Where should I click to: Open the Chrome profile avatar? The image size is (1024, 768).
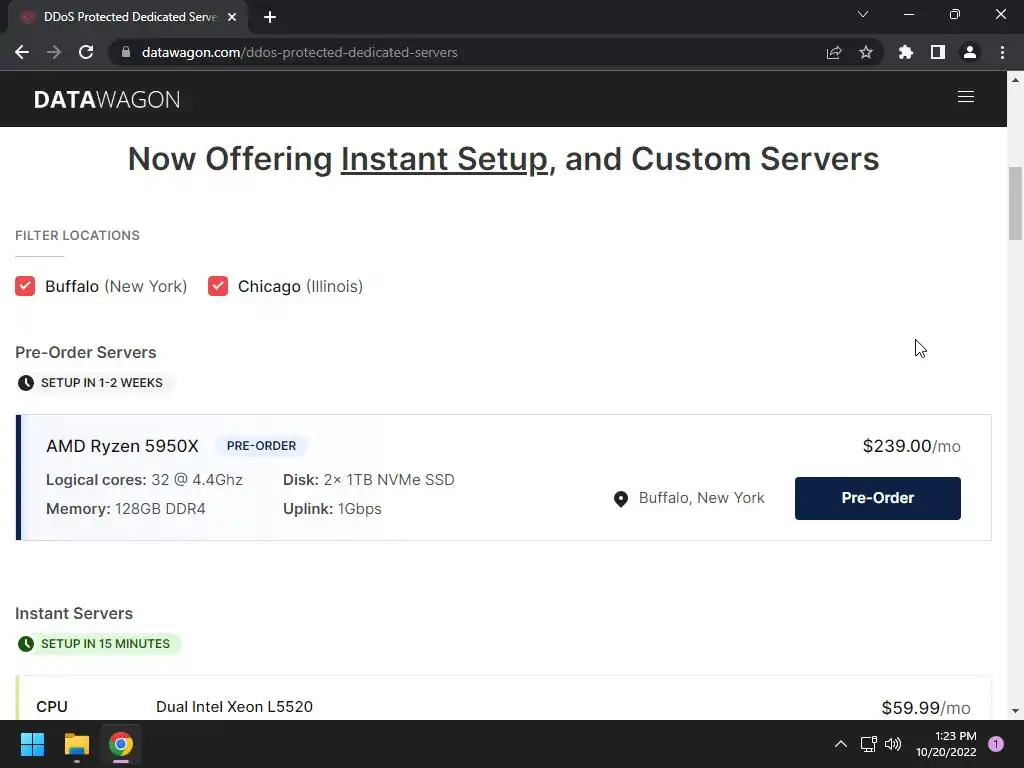point(970,52)
